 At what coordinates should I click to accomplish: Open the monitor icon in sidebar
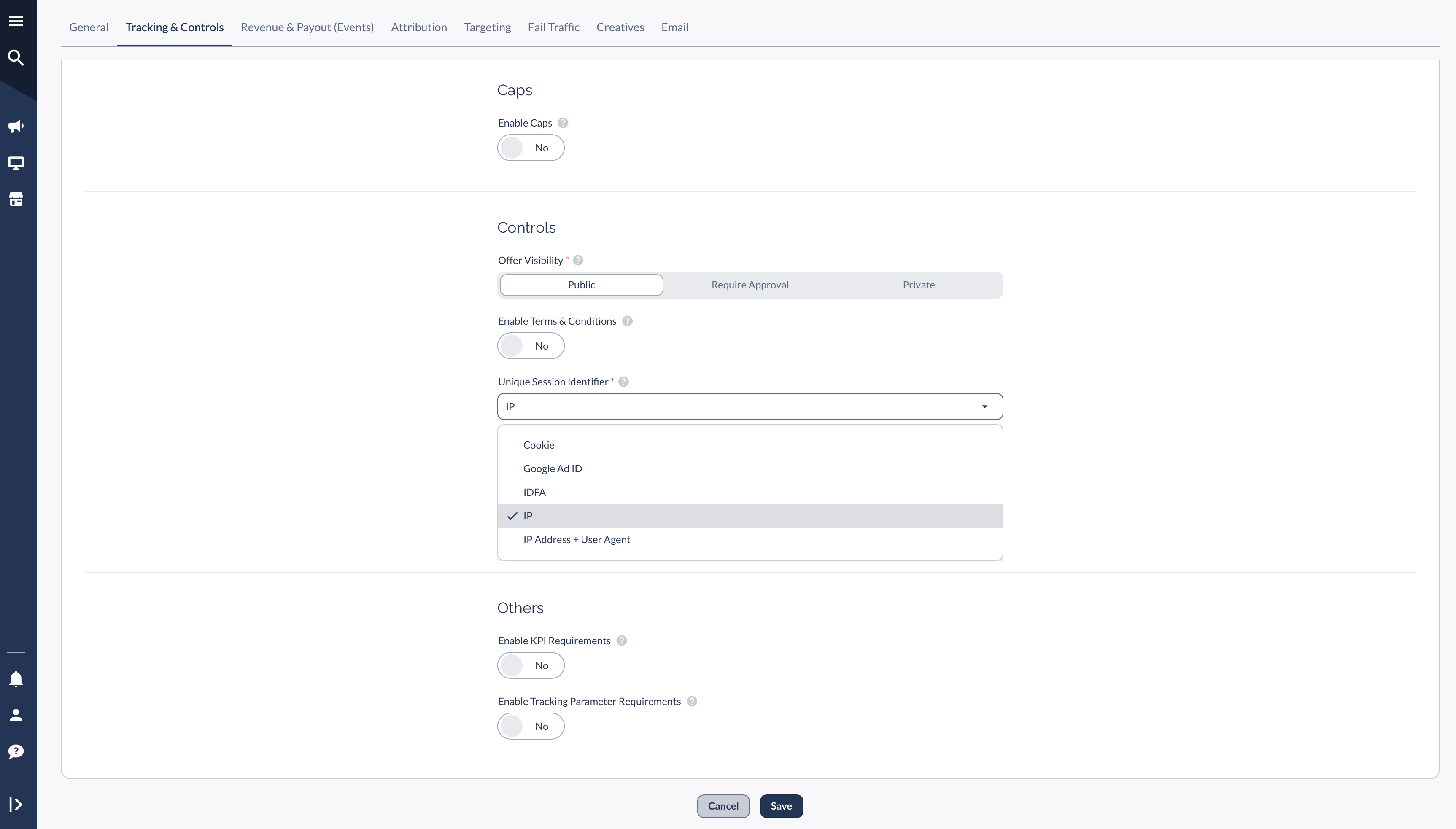(16, 164)
